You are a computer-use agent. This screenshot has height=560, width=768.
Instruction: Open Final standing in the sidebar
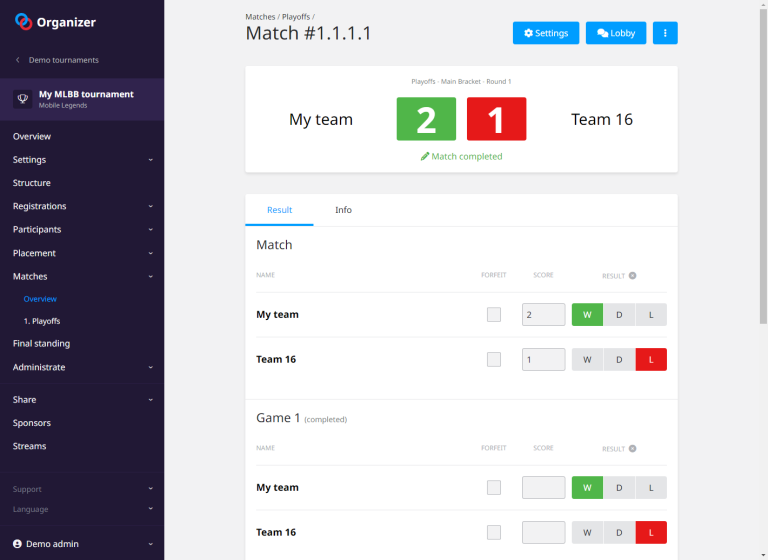pos(41,344)
